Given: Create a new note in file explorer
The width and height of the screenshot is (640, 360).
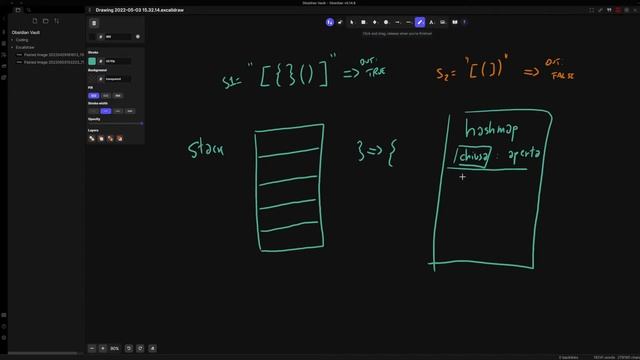Looking at the screenshot, I should coord(35,21).
